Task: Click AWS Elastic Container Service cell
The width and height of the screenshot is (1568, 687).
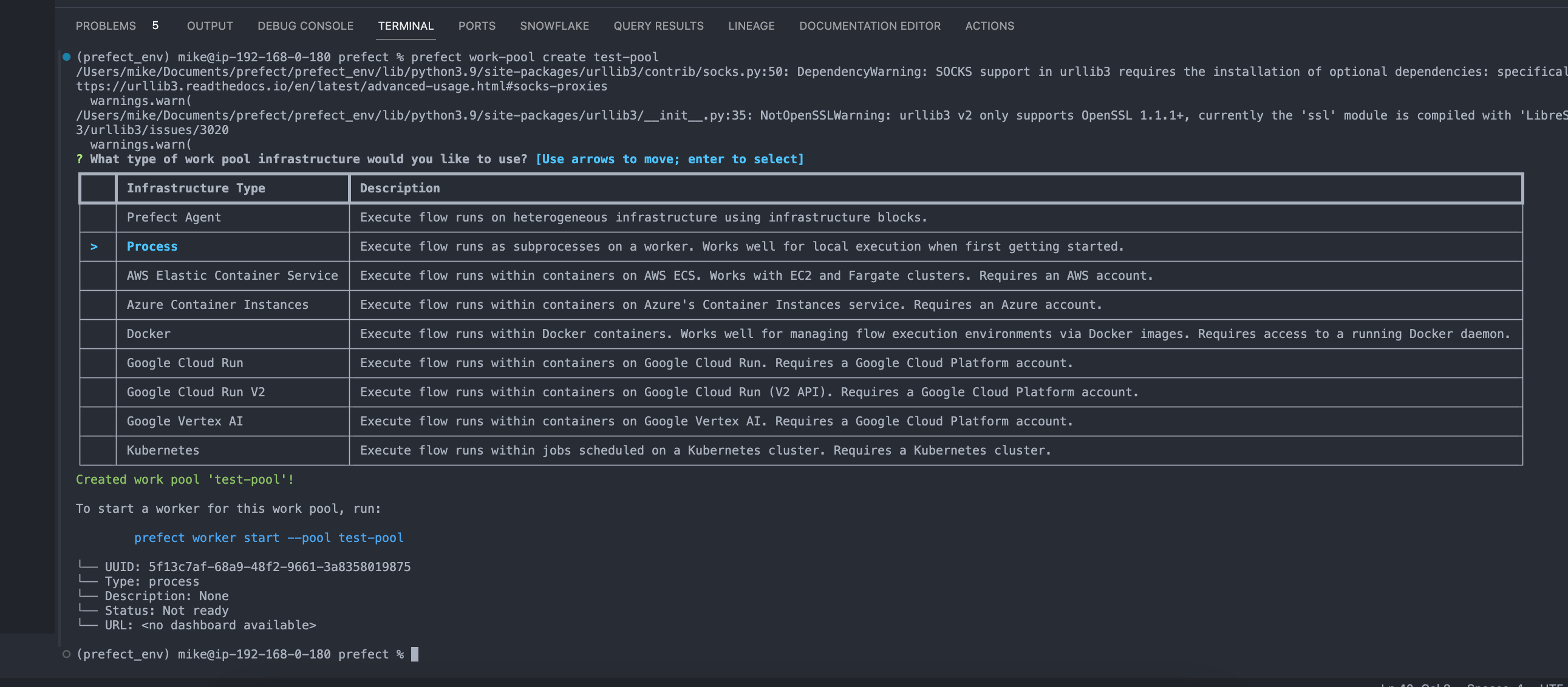Action: click(232, 276)
